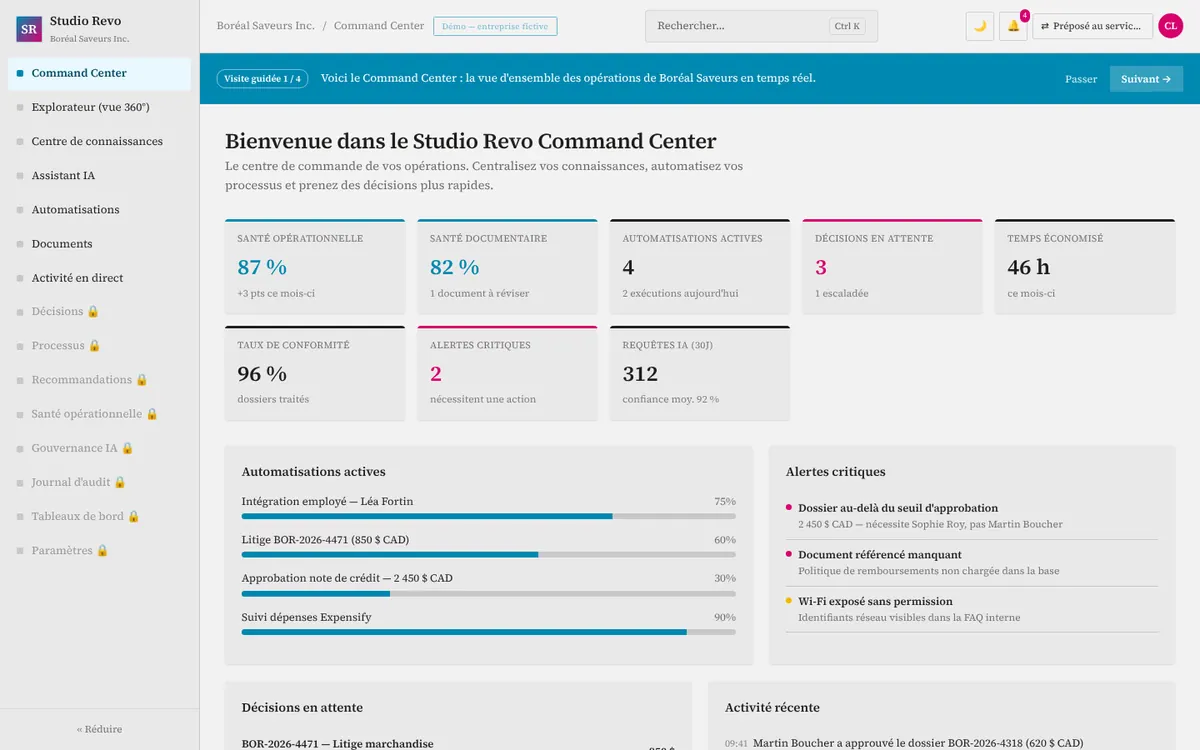Click the locked Santé opérationnelle sidebar item

pyautogui.click(x=100, y=413)
